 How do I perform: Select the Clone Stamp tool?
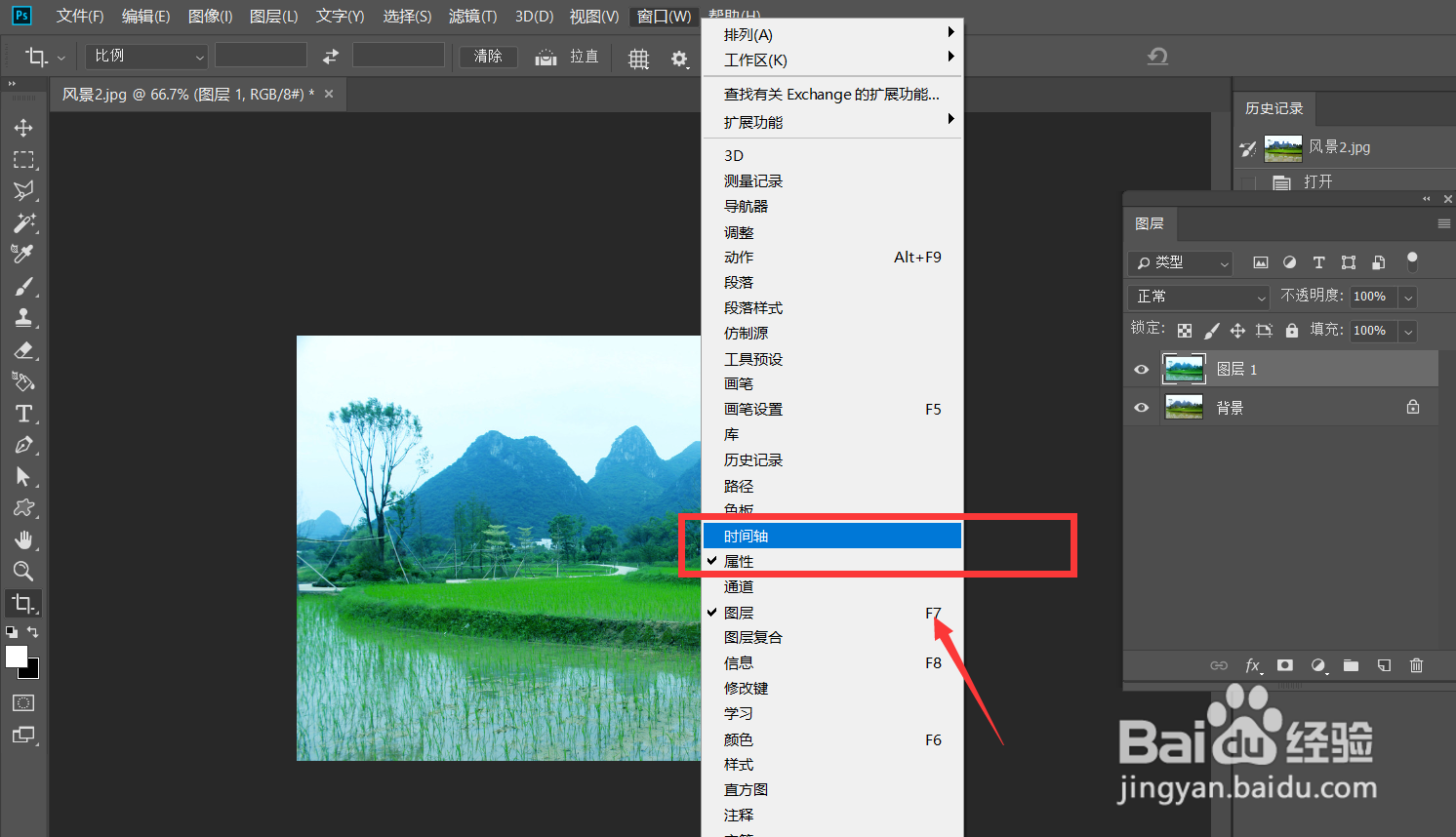pyautogui.click(x=23, y=317)
